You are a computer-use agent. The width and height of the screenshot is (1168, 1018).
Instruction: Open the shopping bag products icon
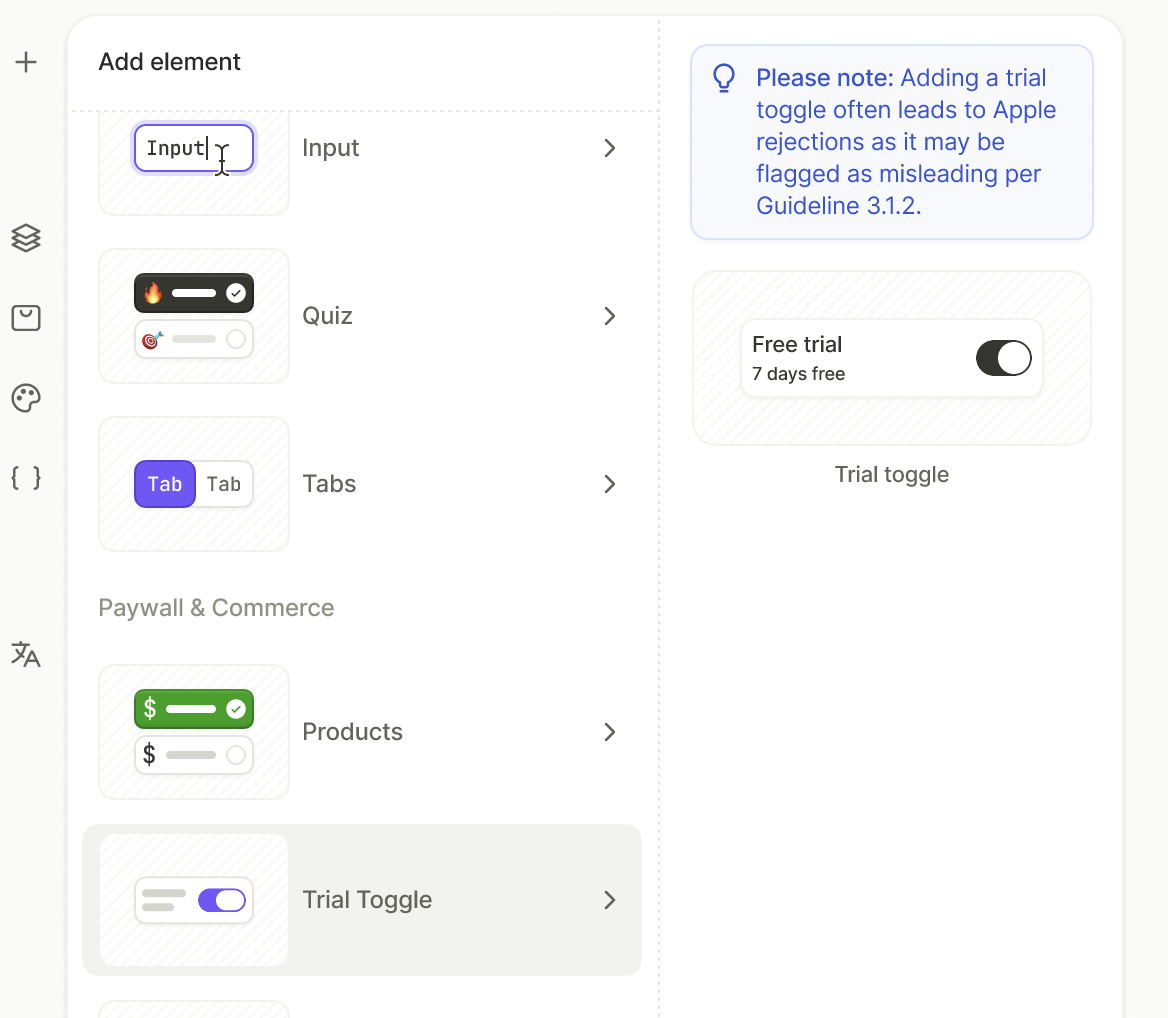pos(26,318)
